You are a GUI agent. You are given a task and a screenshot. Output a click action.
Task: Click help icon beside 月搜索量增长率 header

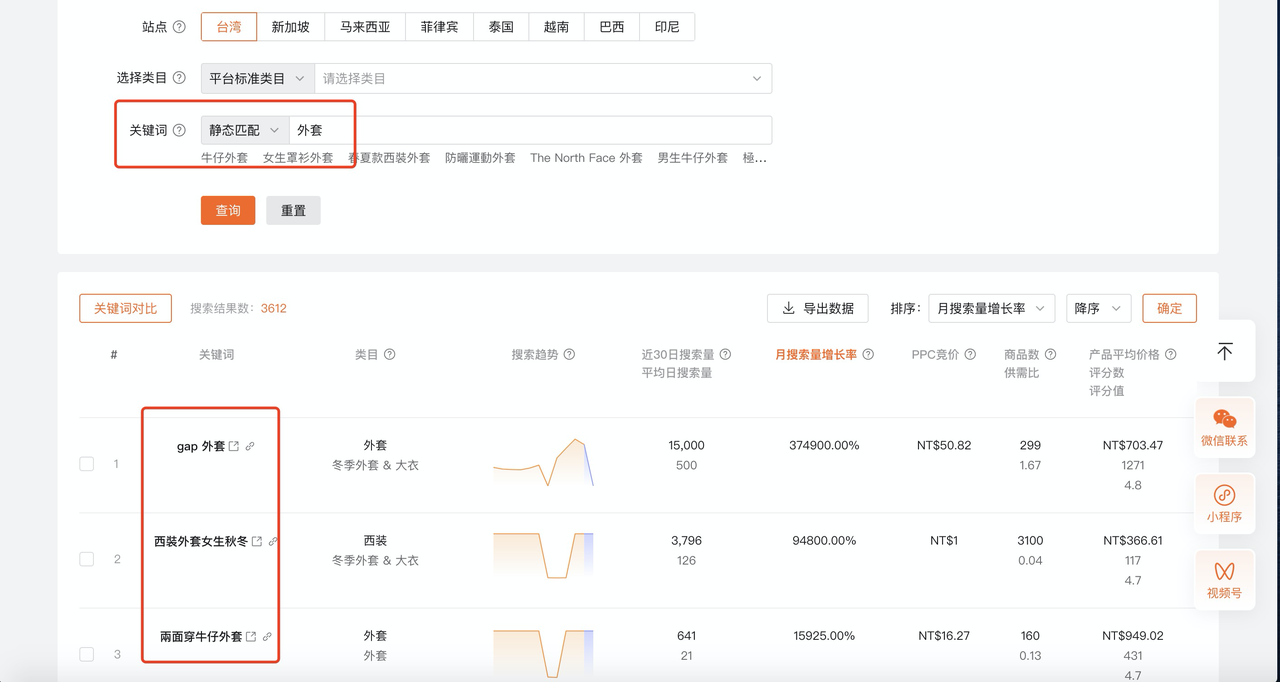868,354
